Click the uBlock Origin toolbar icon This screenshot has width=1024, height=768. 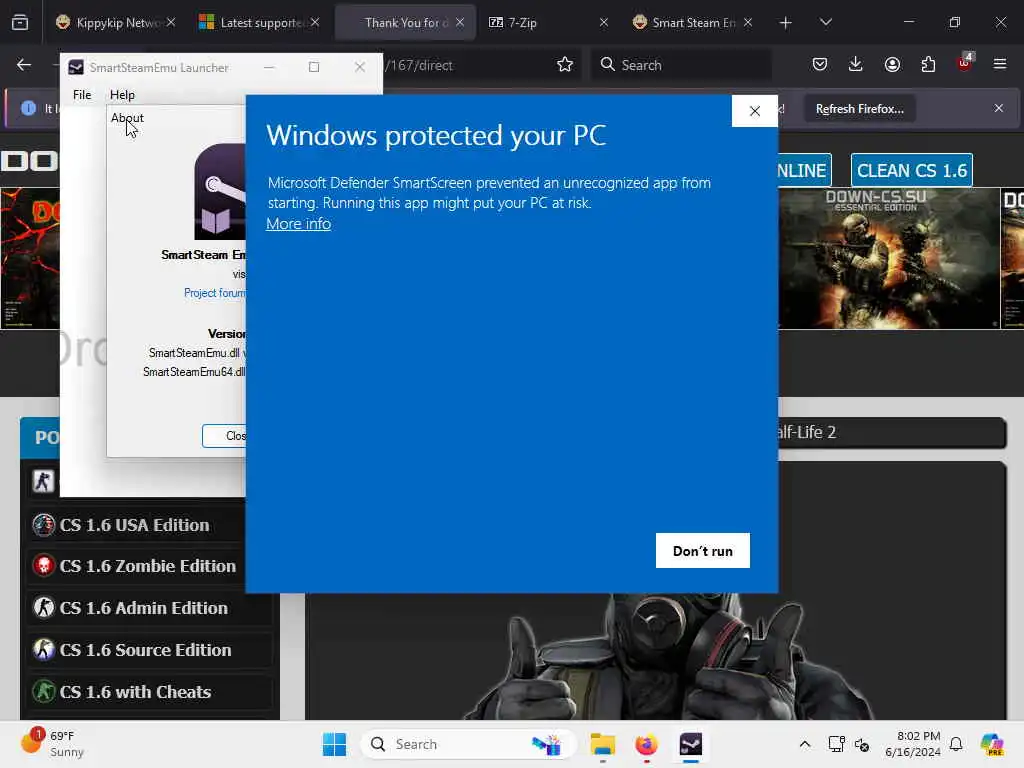(x=965, y=63)
